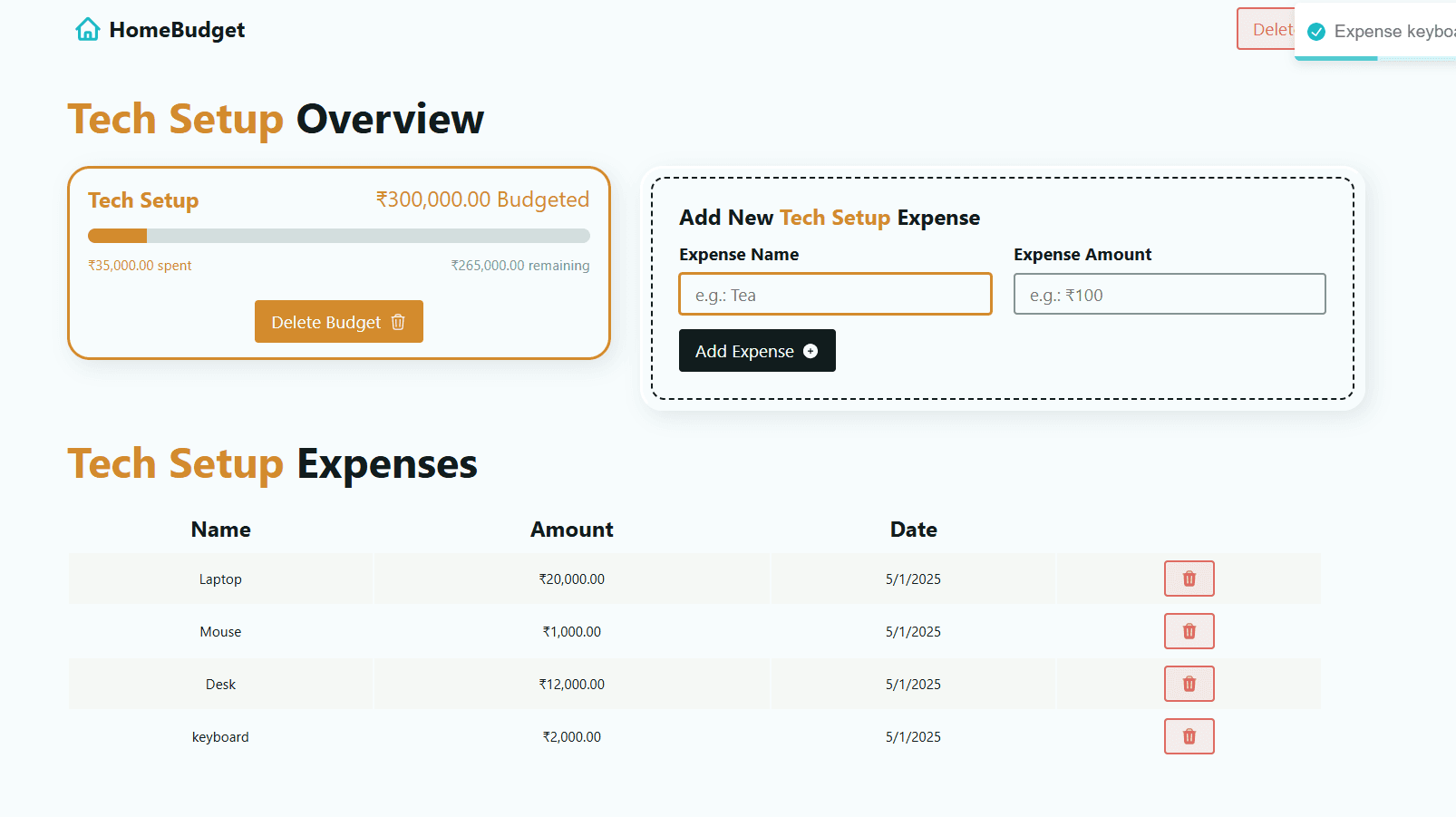Viewport: 1456px width, 817px height.
Task: Click the Expense Name field label
Action: [x=739, y=255]
